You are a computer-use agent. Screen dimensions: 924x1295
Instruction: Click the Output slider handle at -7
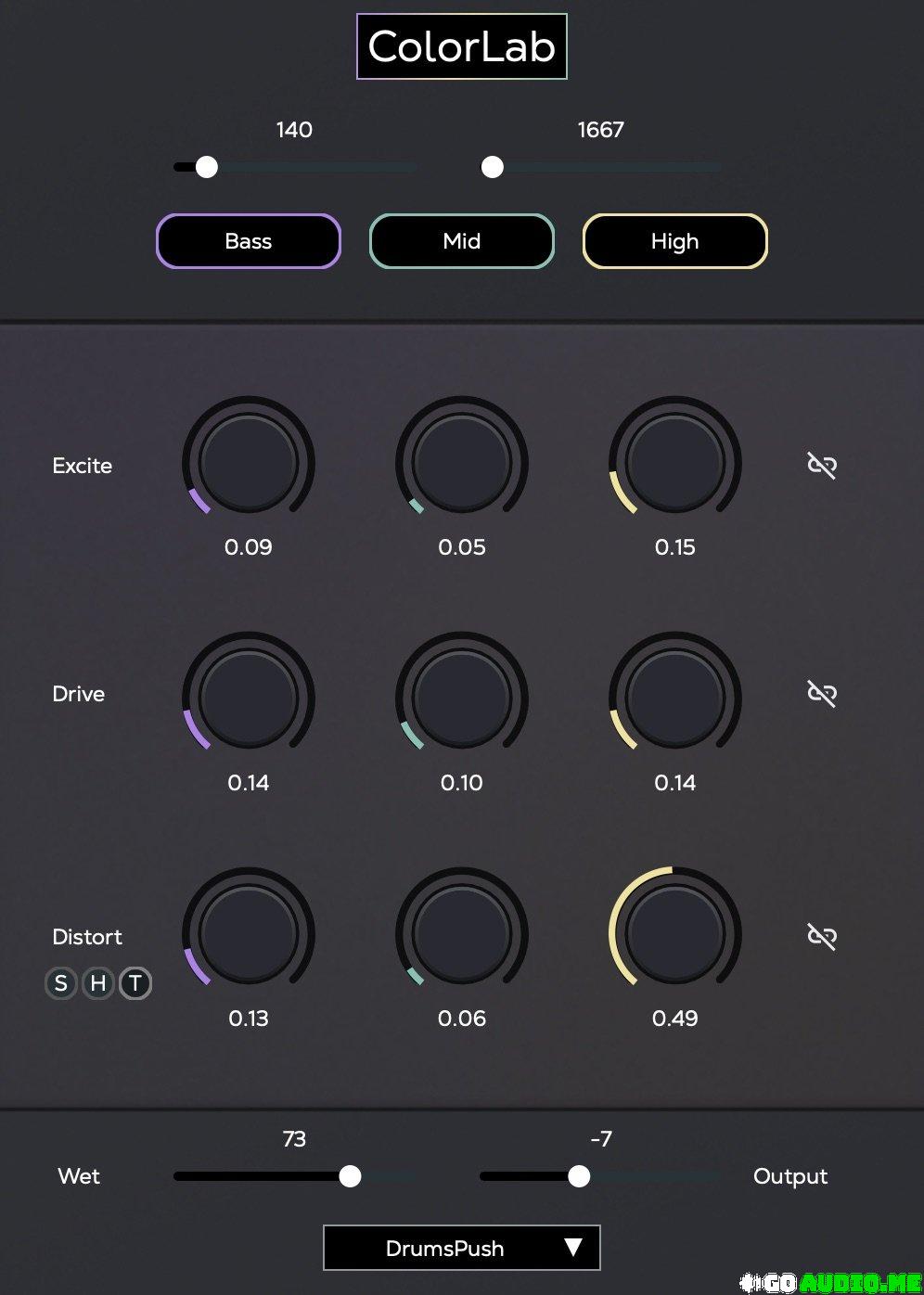pyautogui.click(x=579, y=1176)
